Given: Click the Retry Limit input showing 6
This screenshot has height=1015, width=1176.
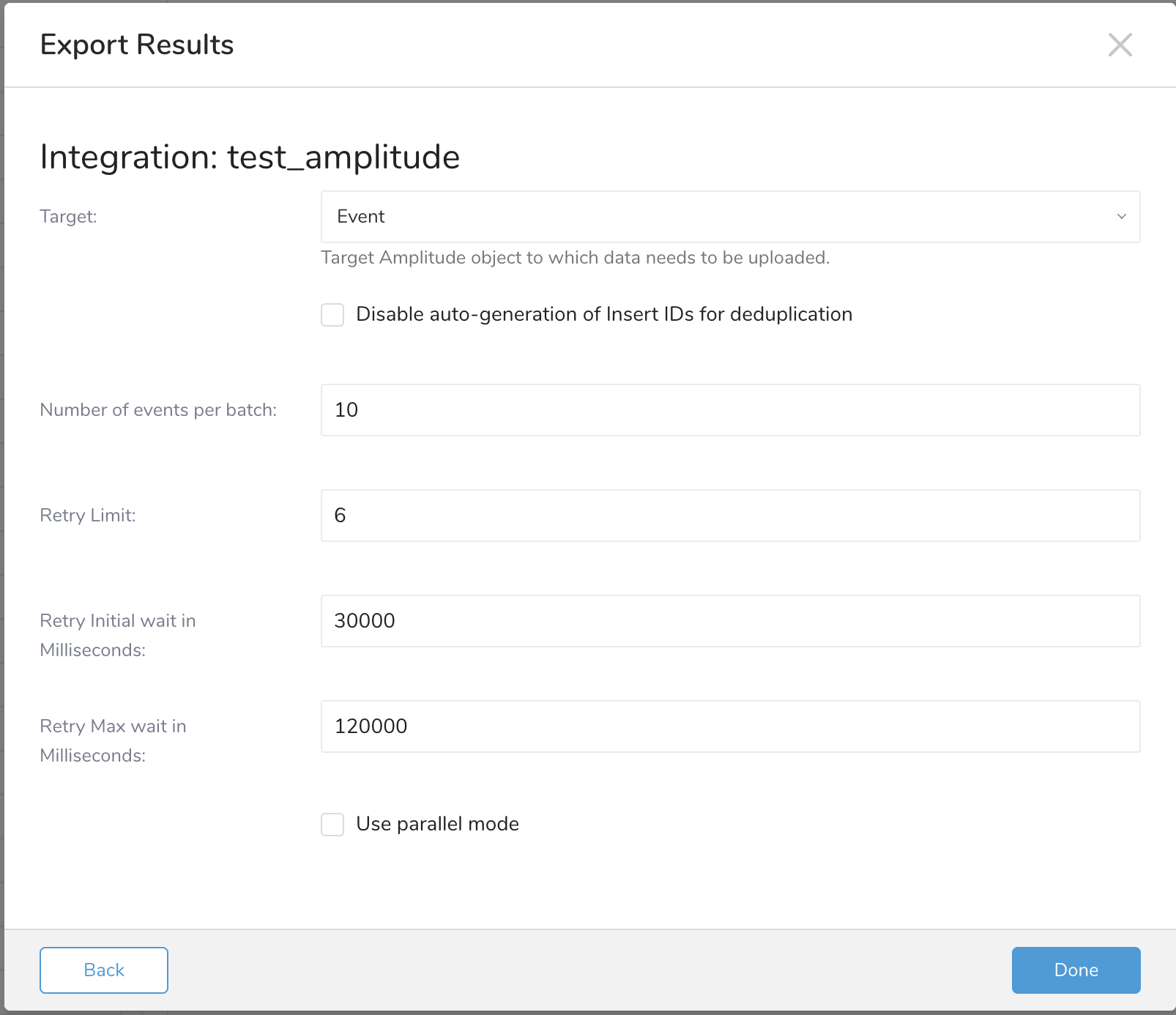Looking at the screenshot, I should (x=729, y=516).
